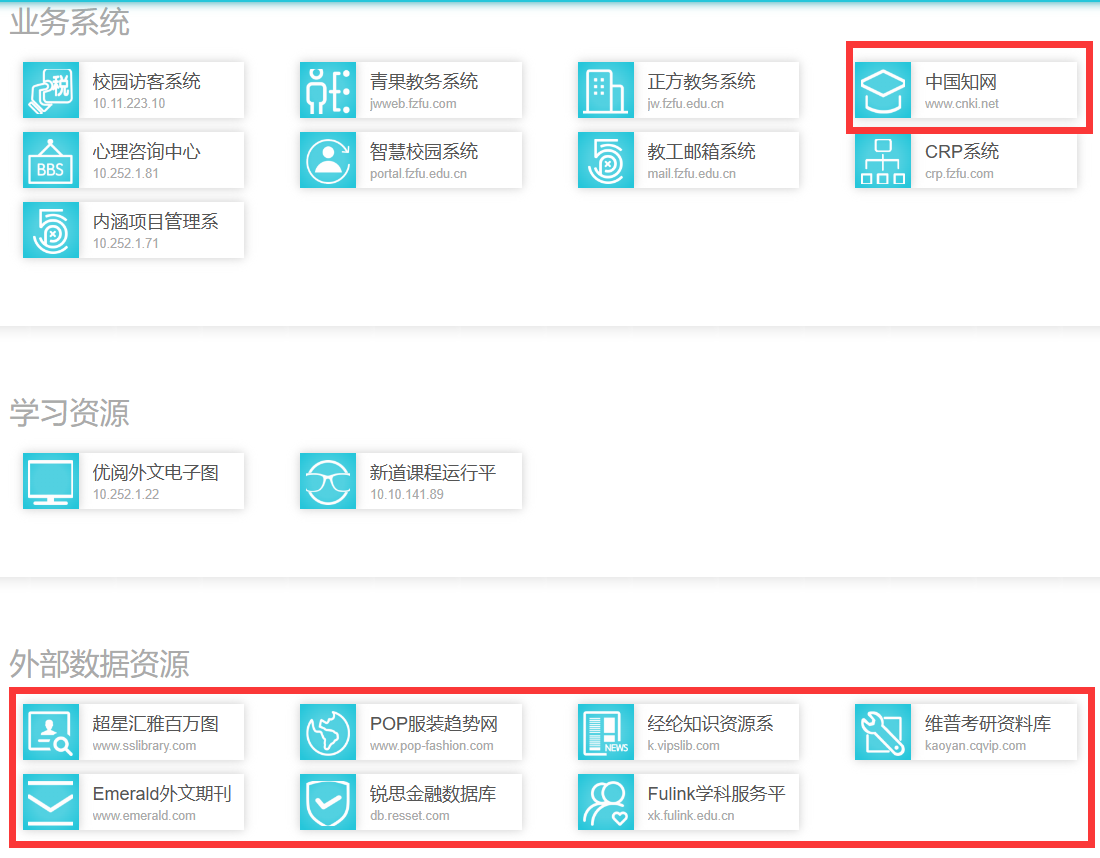Open Fulink学科服务平 title link
The height and width of the screenshot is (858, 1100).
(716, 793)
